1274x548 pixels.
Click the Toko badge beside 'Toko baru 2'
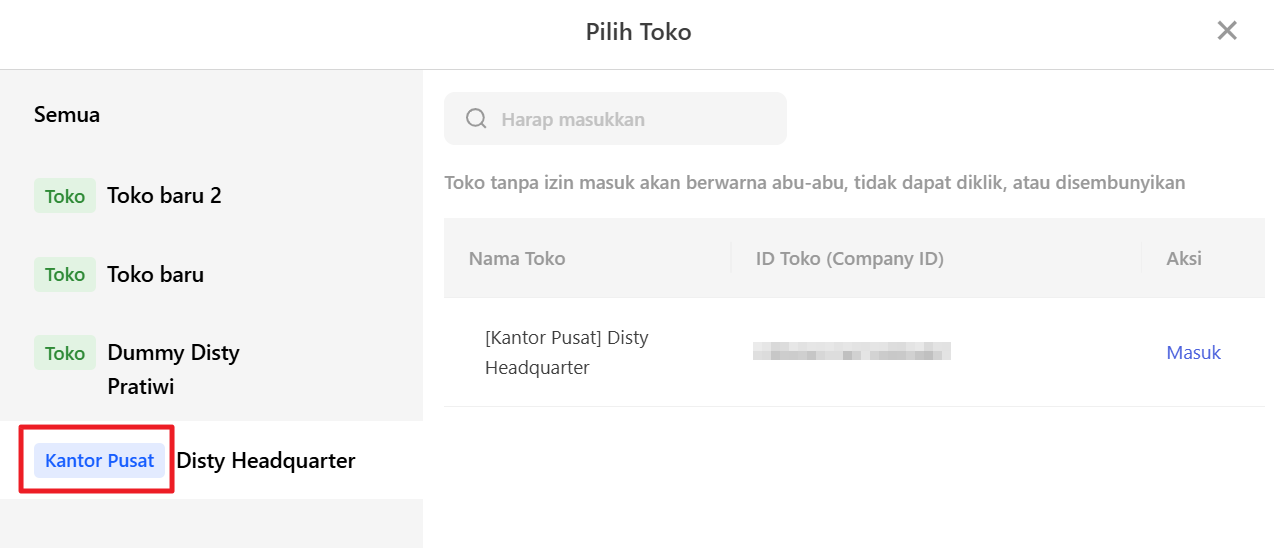pos(65,196)
